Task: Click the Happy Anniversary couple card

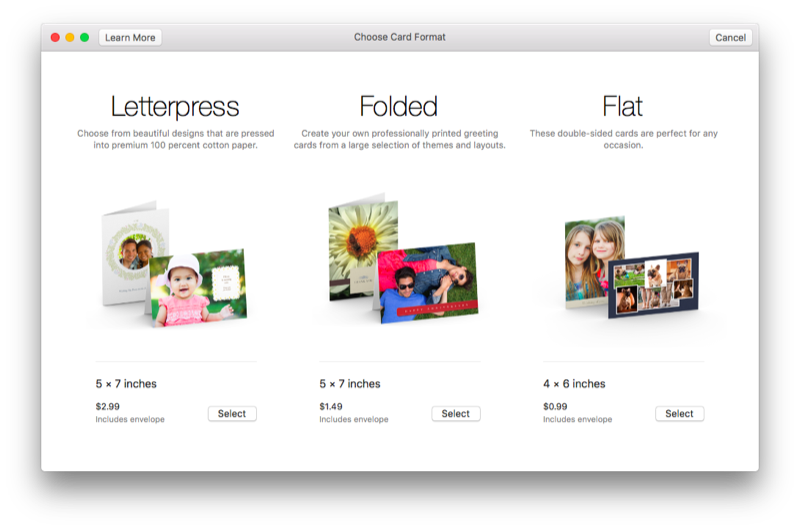Action: click(x=428, y=282)
